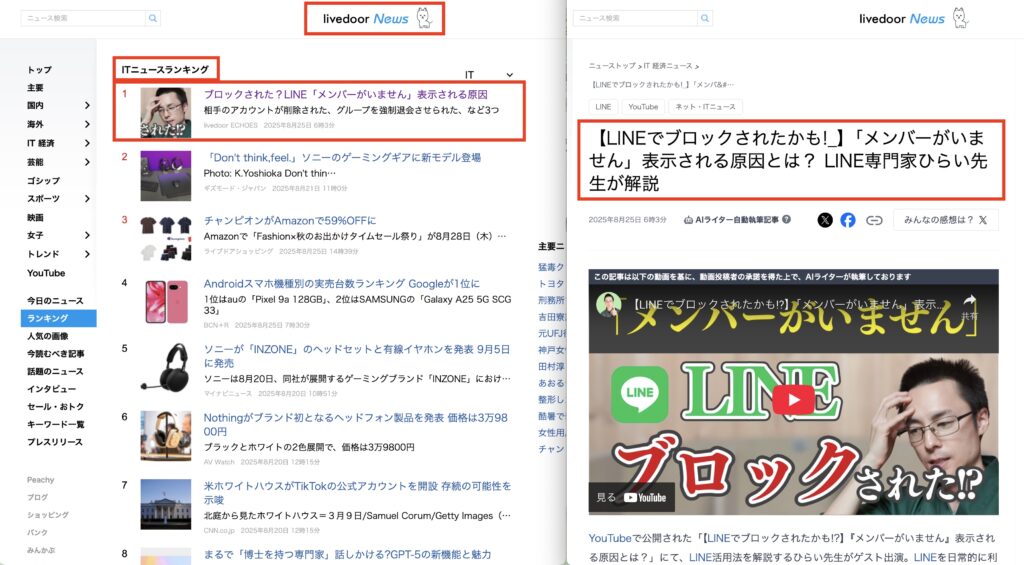
Task: Open 今読むべき記事 in sidebar
Action: pos(56,353)
